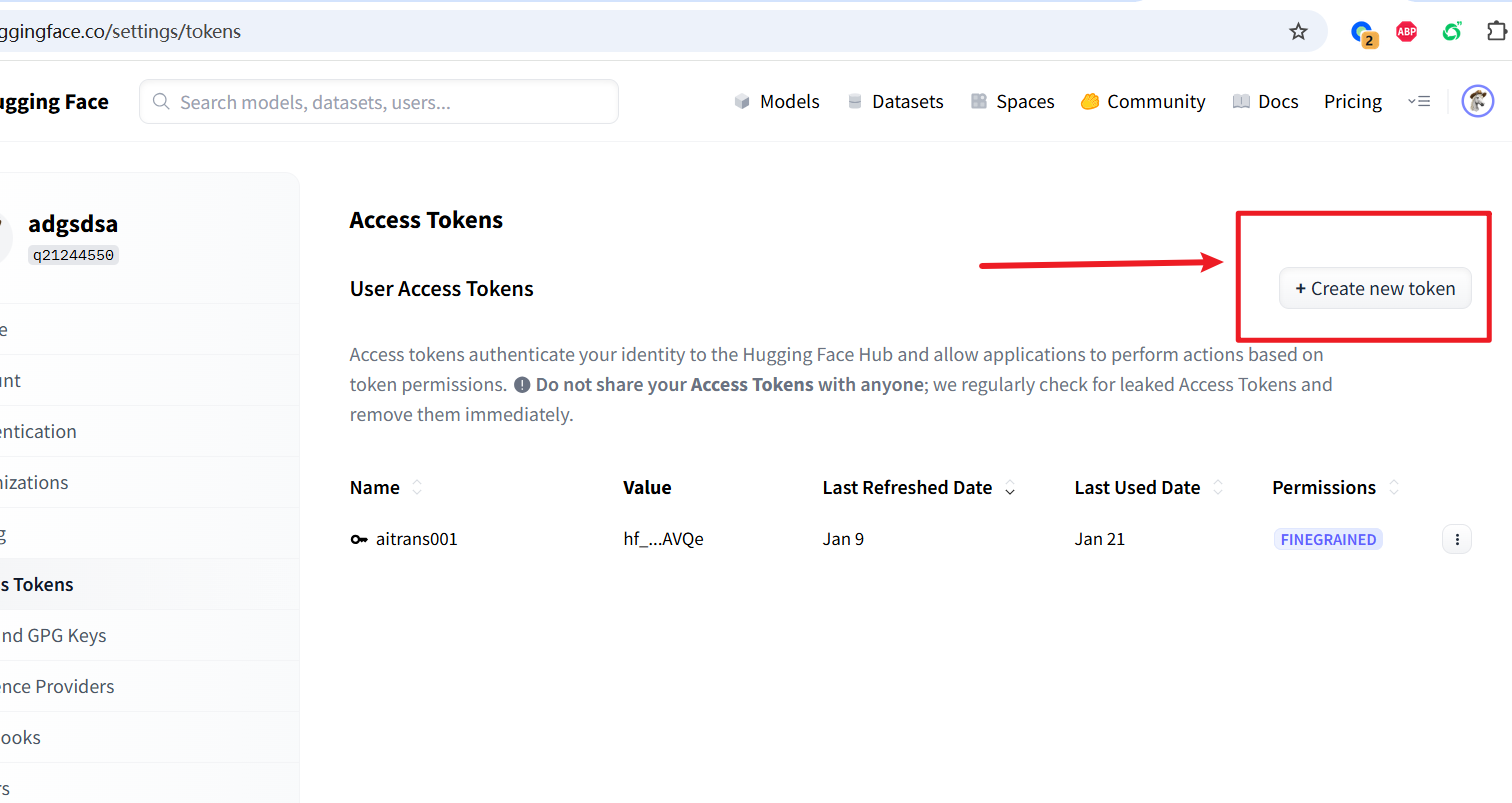Click the key icon beside aitrans001

tap(359, 539)
